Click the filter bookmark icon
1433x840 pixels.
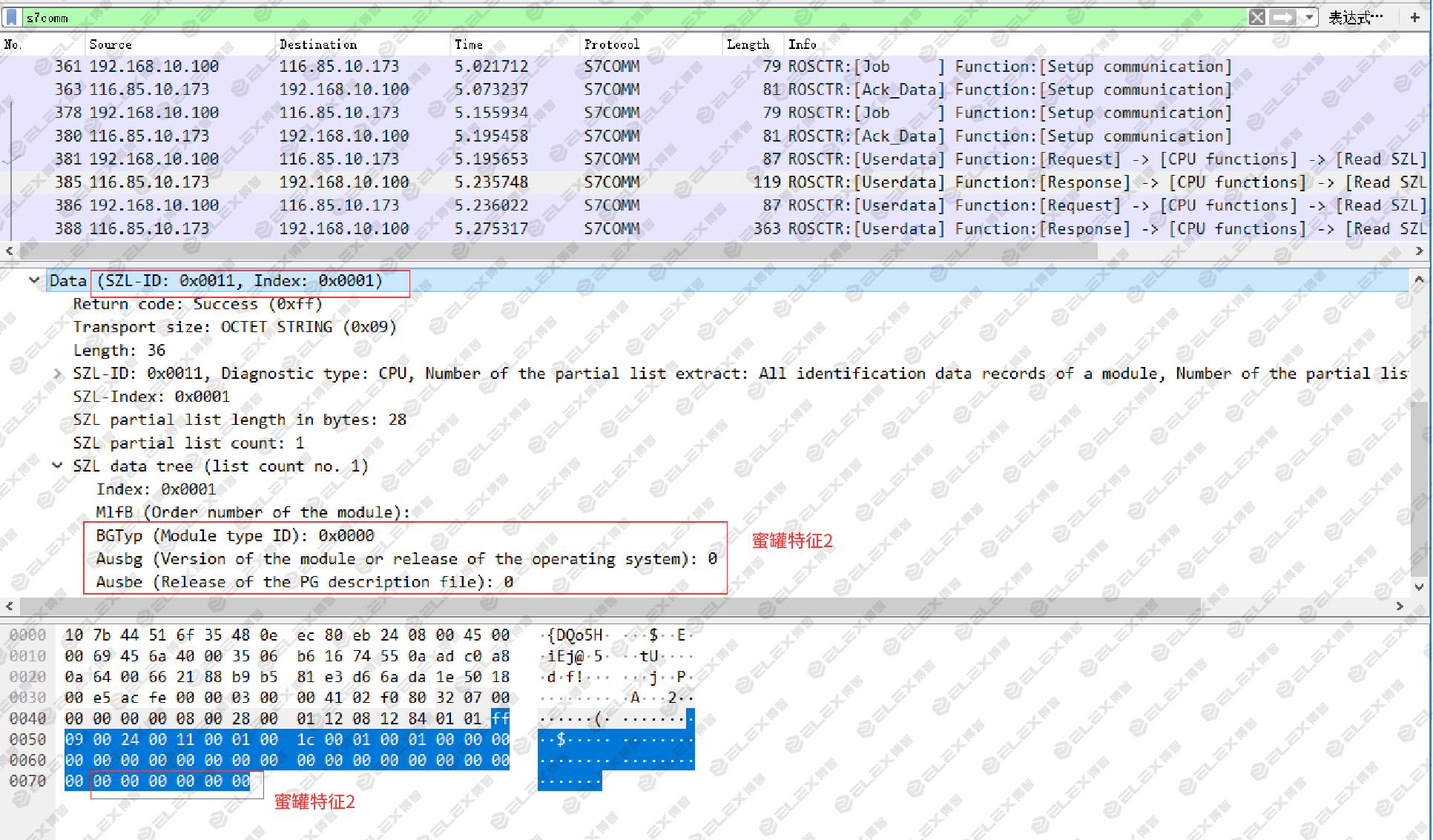point(12,17)
